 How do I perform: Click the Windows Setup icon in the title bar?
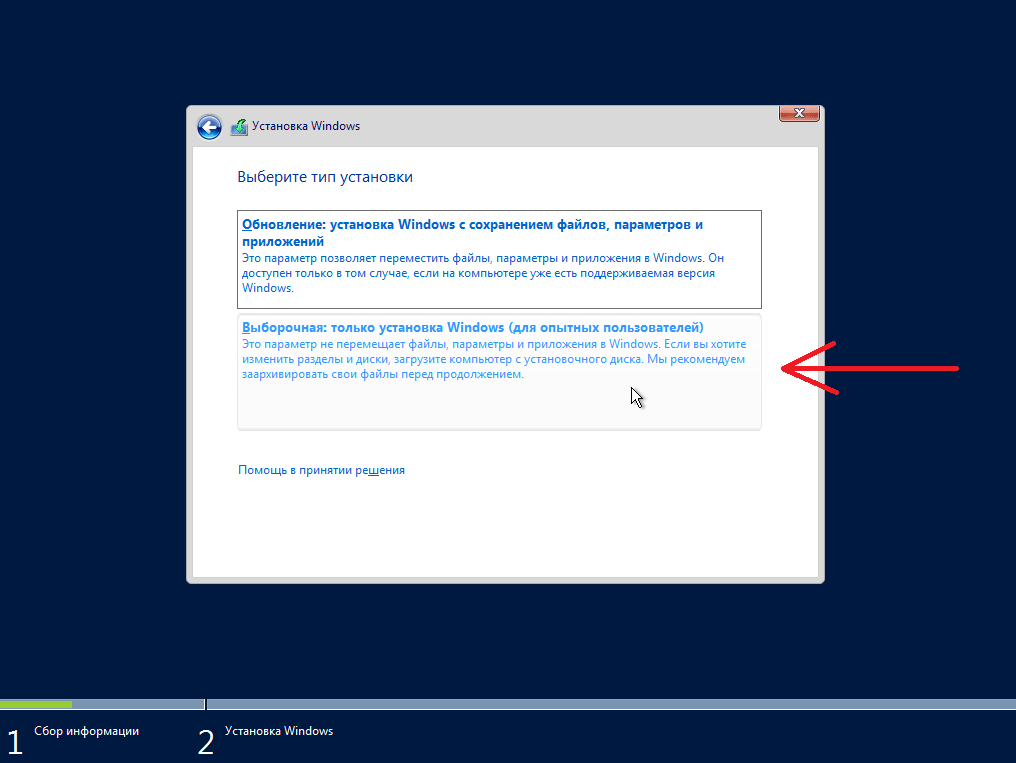pos(238,126)
